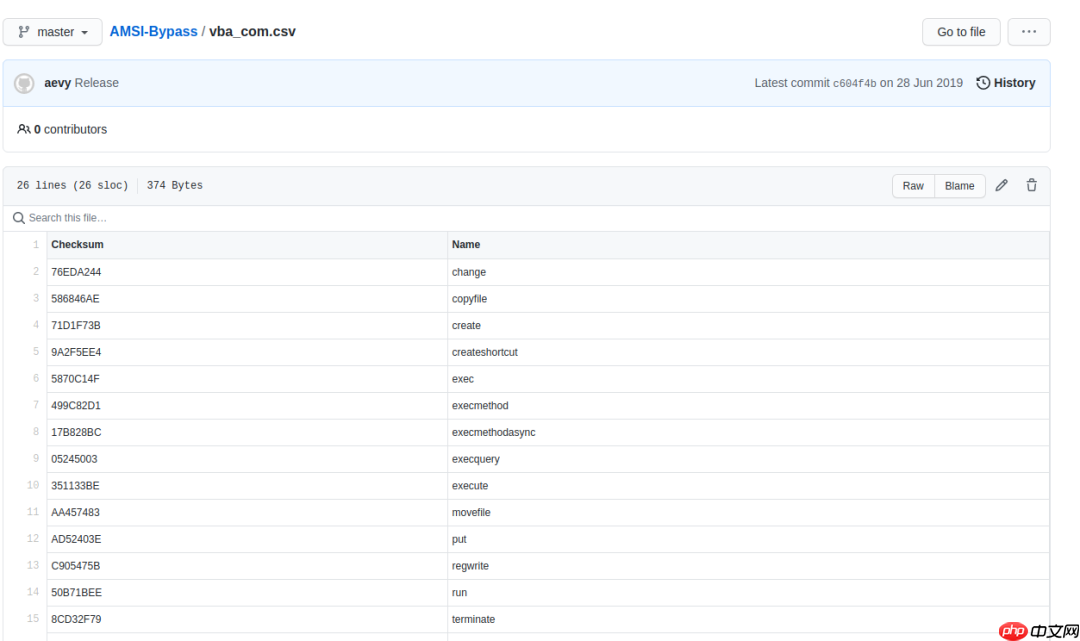Select checksum 76EDA244
The width and height of the screenshot is (1080, 641).
click(76, 272)
